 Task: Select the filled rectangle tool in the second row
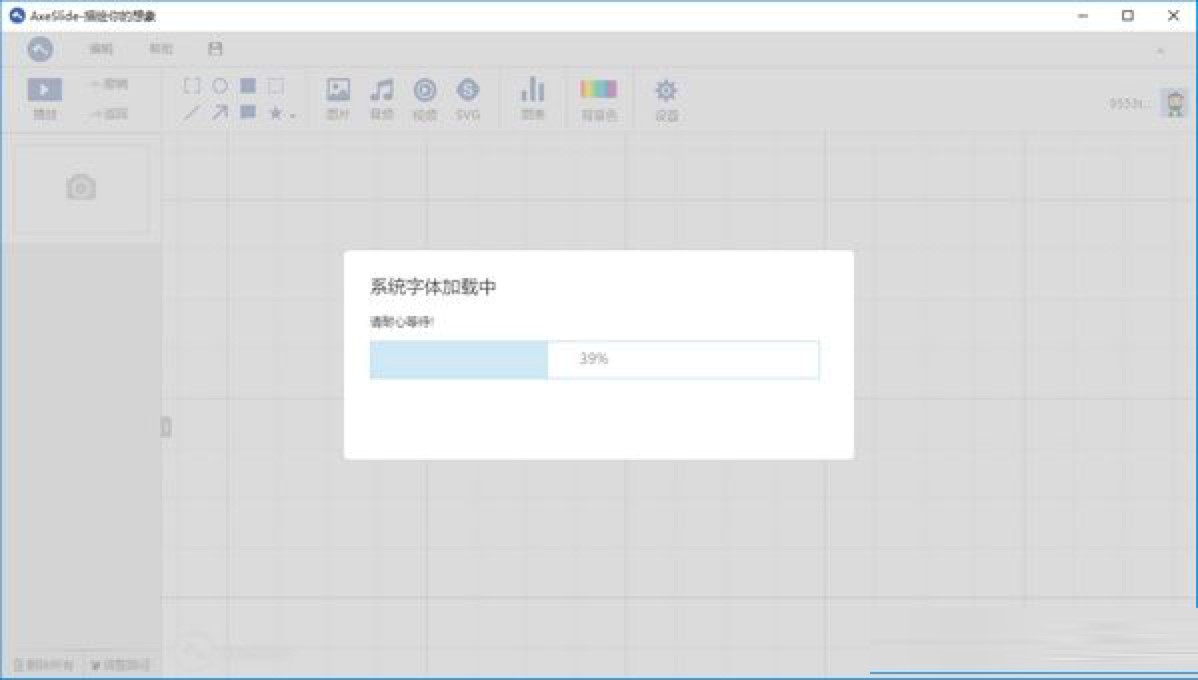248,113
